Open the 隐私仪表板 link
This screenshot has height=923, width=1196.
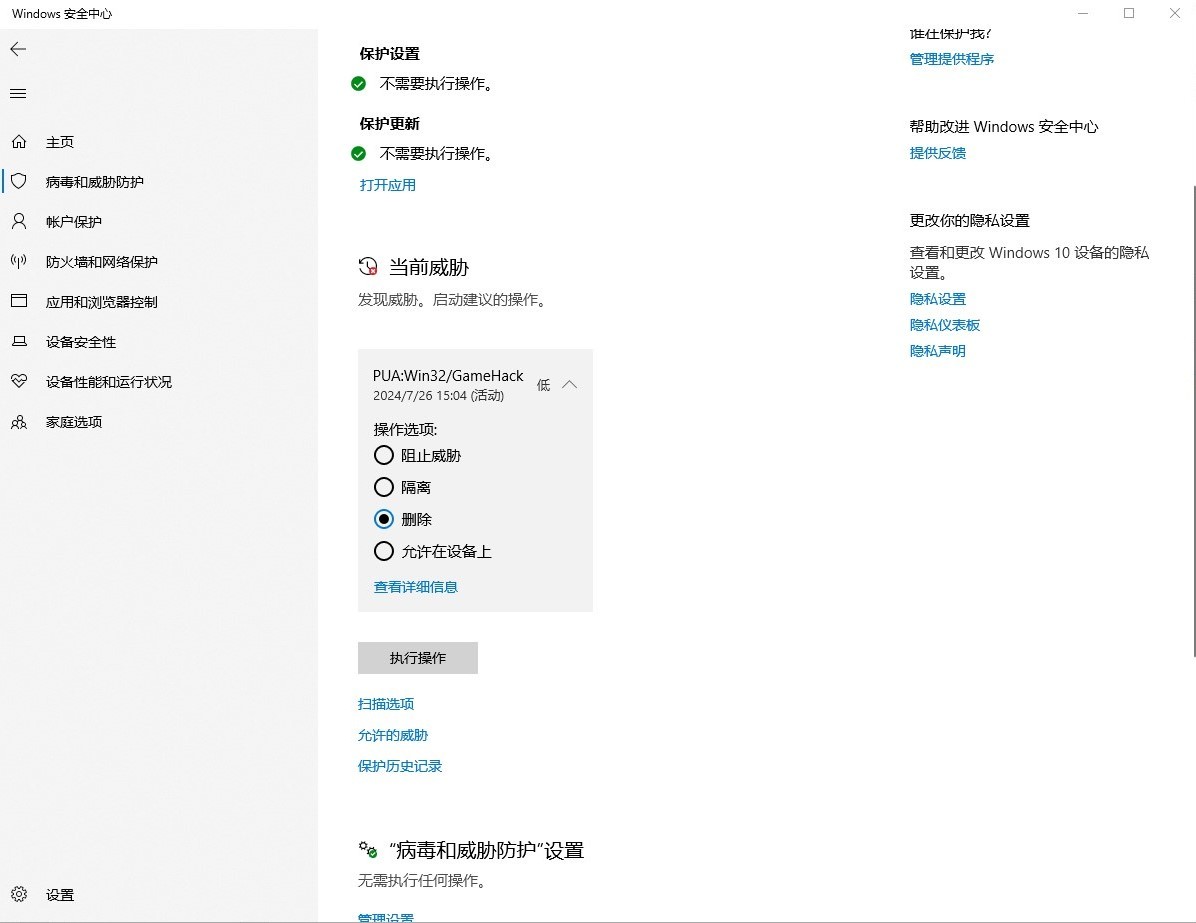tap(944, 325)
